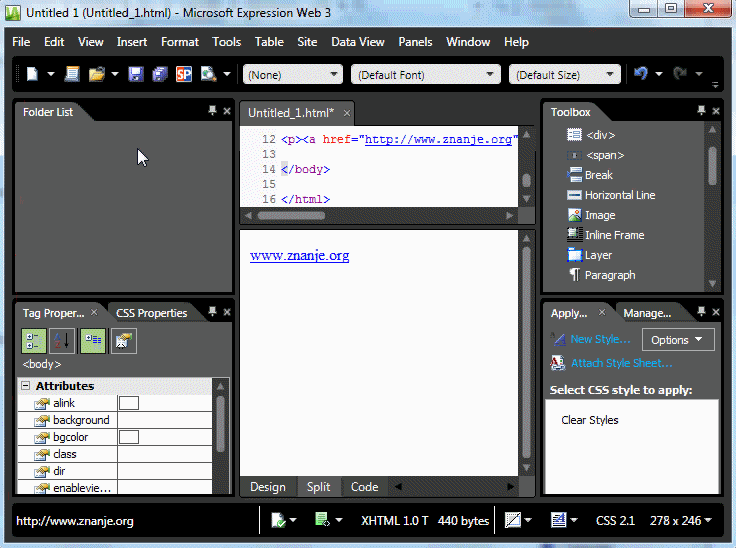Click the Save icon in toolbar
The height and width of the screenshot is (548, 736).
click(135, 74)
